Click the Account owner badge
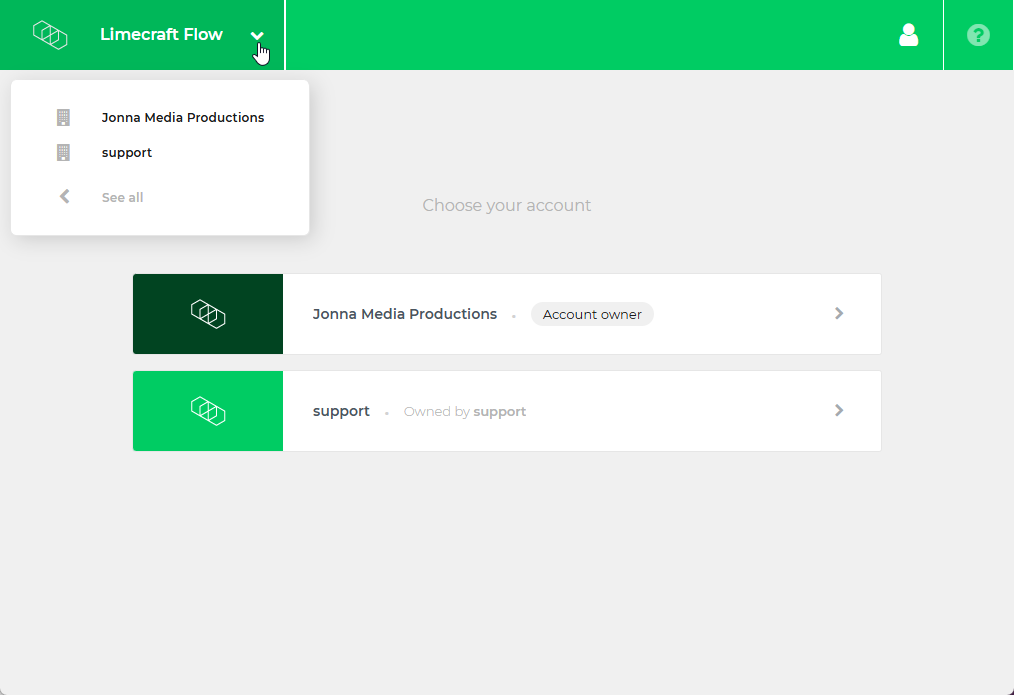This screenshot has width=1014, height=695. pyautogui.click(x=592, y=314)
